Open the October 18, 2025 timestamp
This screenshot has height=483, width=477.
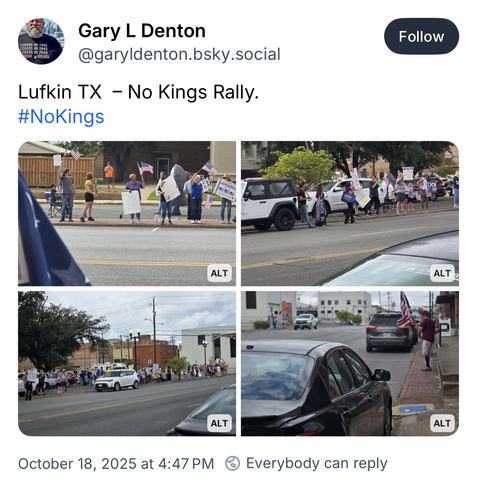pyautogui.click(x=116, y=464)
